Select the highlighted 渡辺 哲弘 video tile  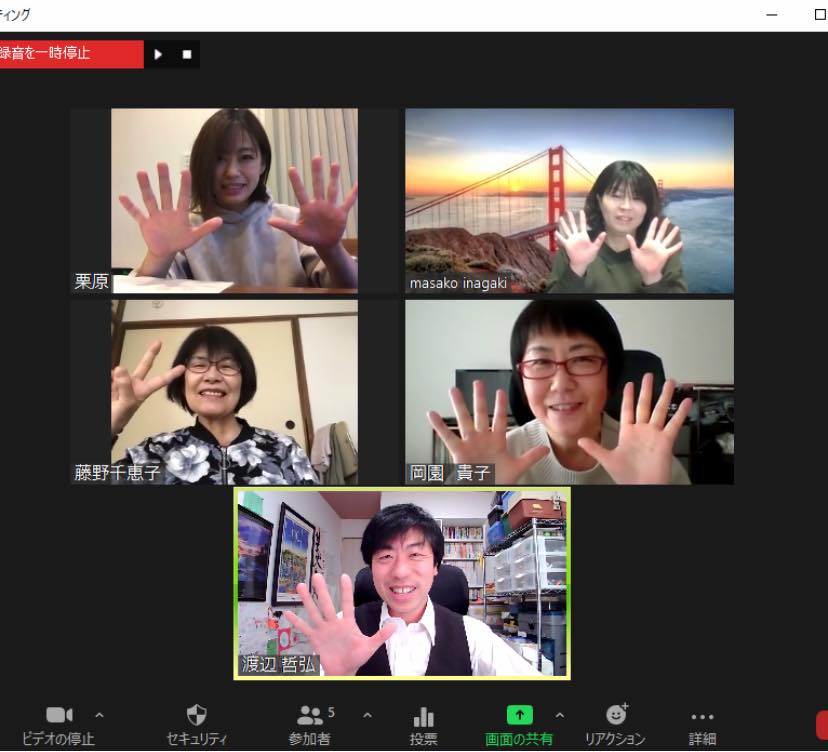coord(402,583)
